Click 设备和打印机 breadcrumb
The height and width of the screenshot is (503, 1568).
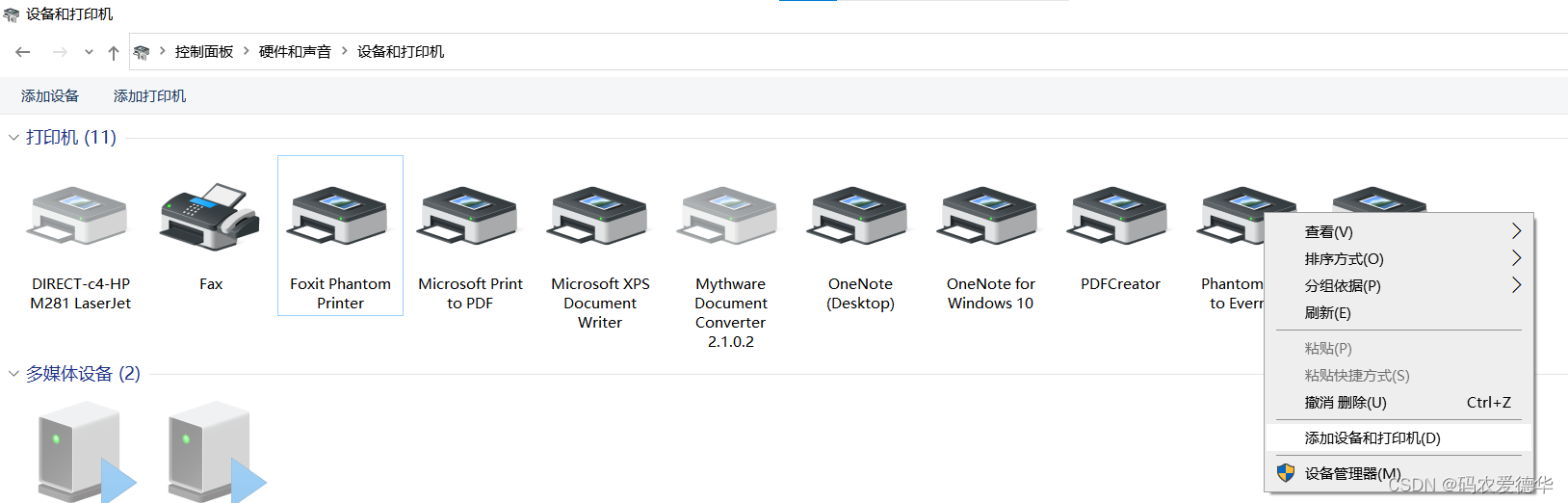click(x=401, y=52)
